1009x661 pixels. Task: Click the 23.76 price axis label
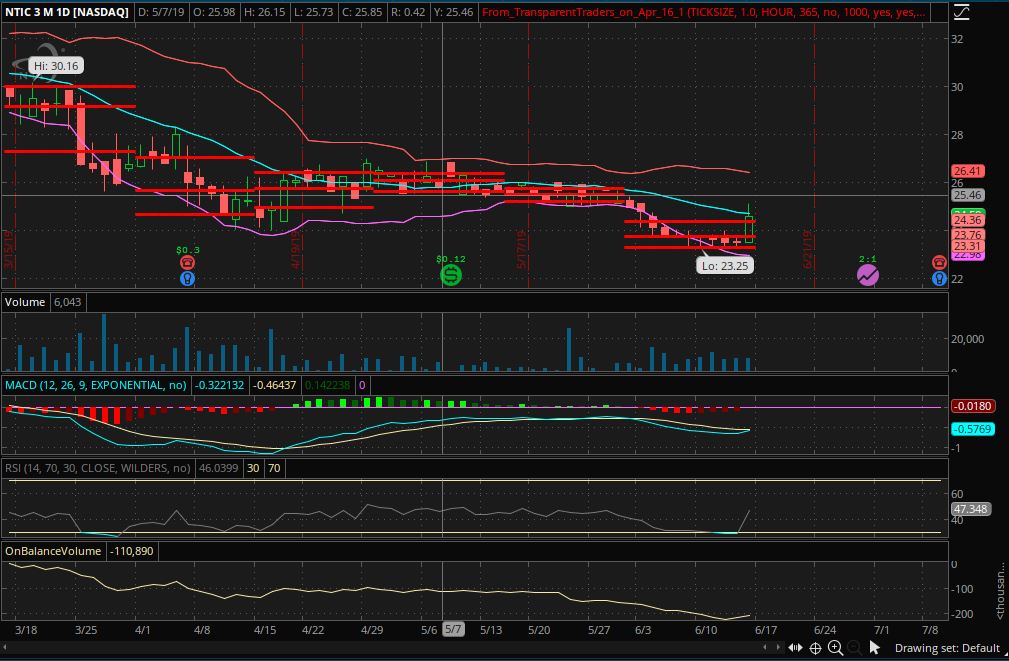[967, 235]
